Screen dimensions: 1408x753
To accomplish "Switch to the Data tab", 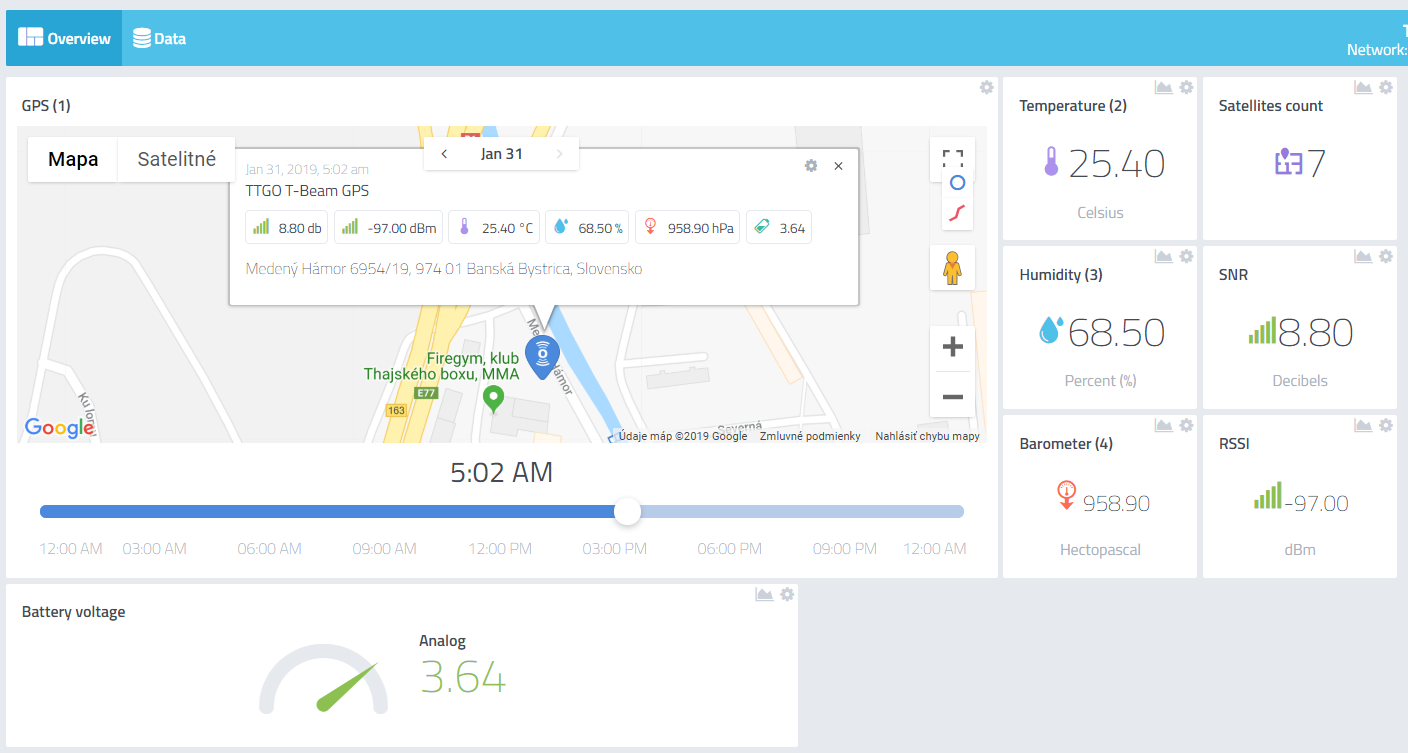I will pyautogui.click(x=158, y=37).
